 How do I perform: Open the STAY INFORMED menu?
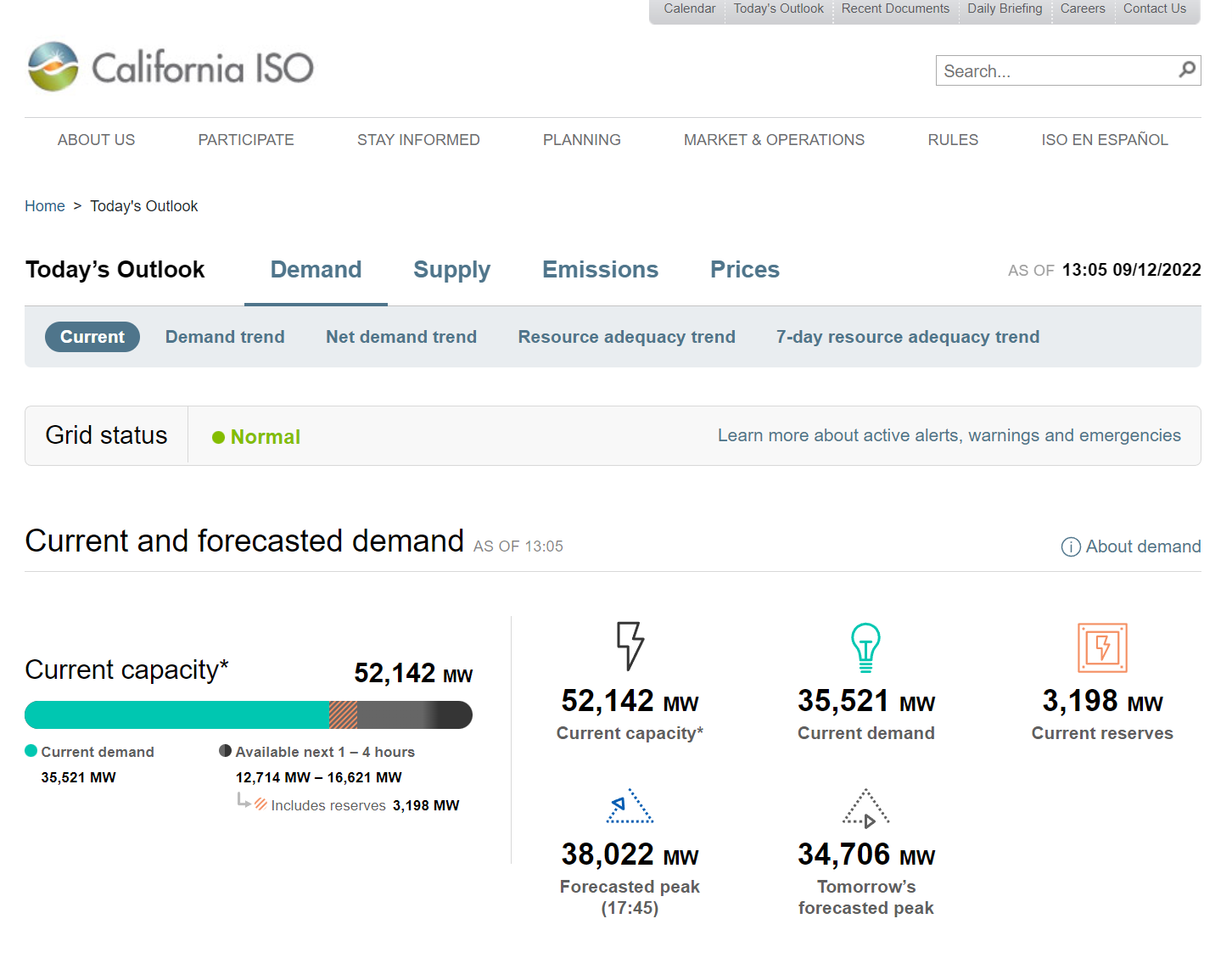tap(418, 140)
